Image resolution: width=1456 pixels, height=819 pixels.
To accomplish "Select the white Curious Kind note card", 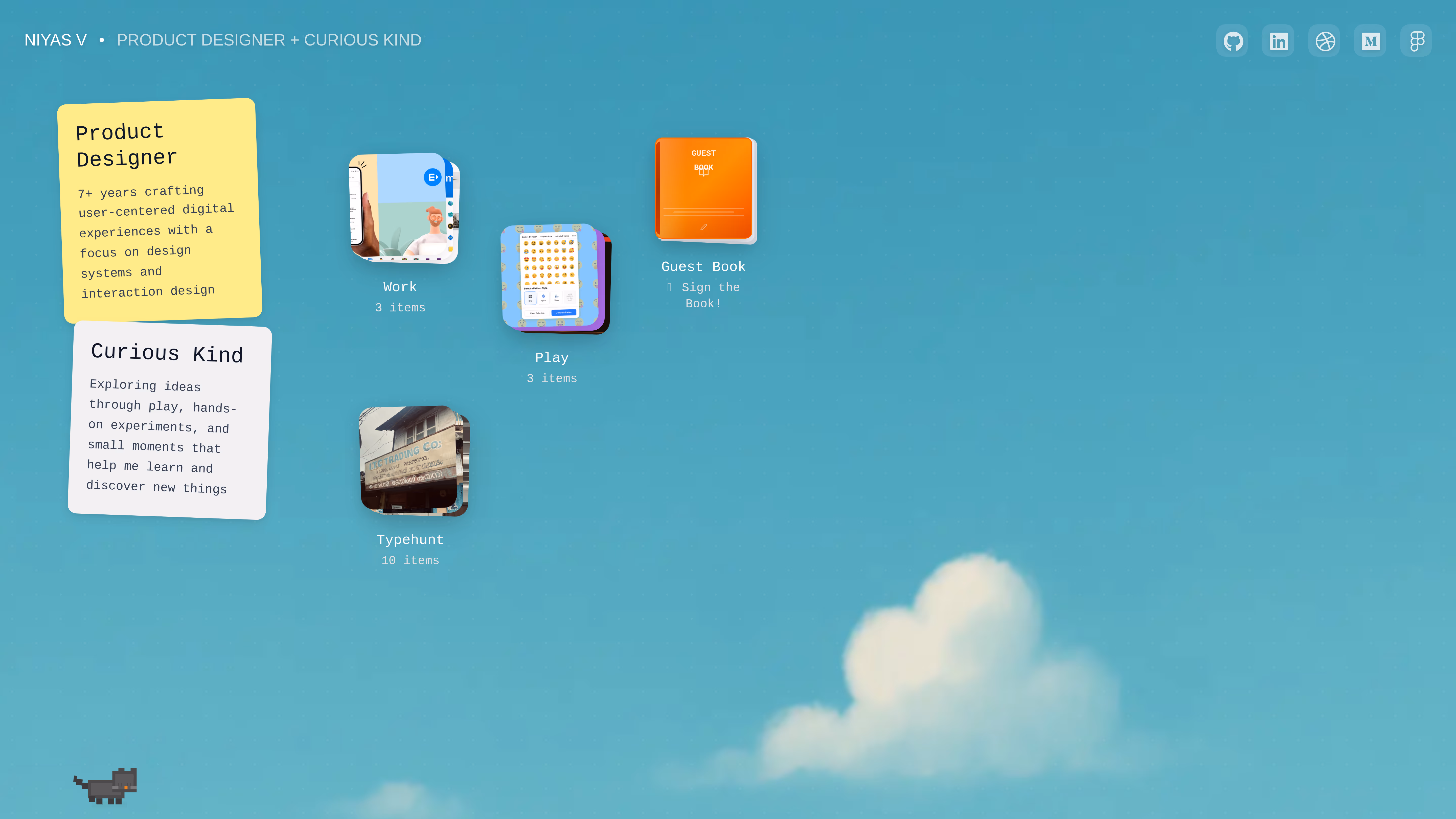I will click(170, 420).
